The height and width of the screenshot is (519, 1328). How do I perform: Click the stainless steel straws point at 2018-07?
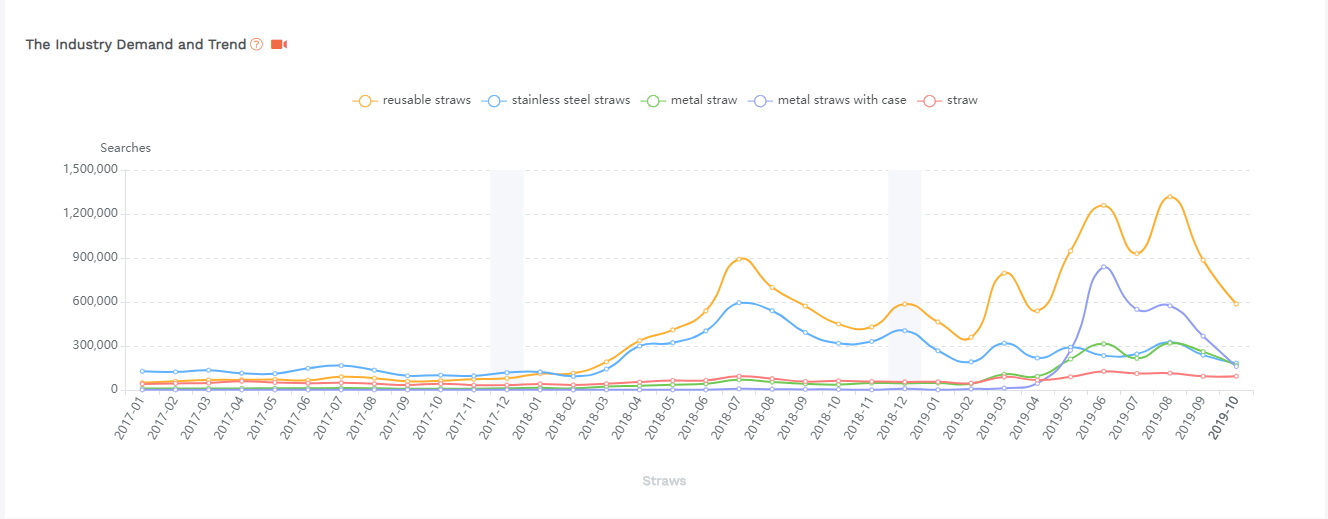tap(739, 302)
